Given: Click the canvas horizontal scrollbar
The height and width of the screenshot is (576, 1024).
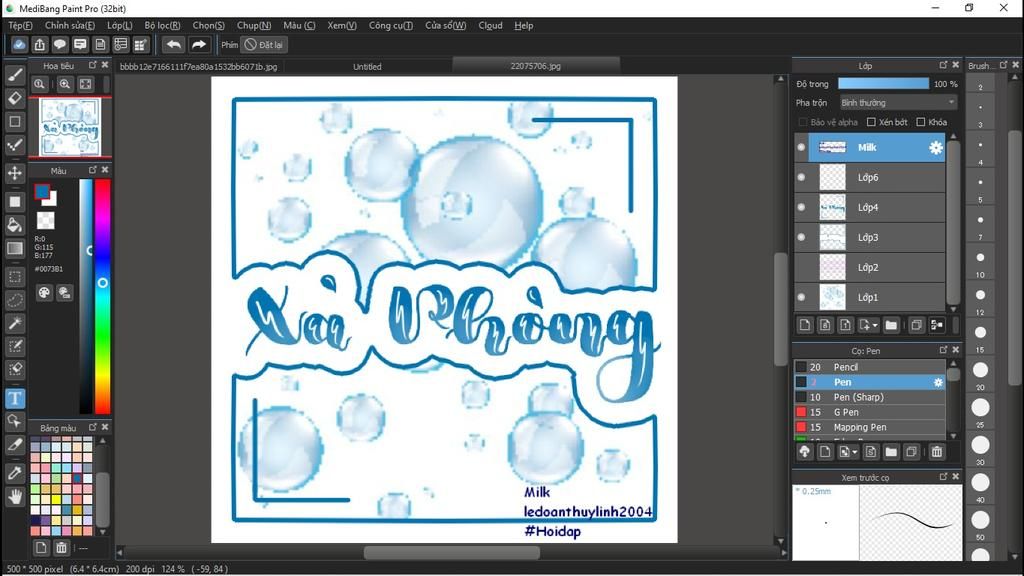Looking at the screenshot, I should (452, 552).
